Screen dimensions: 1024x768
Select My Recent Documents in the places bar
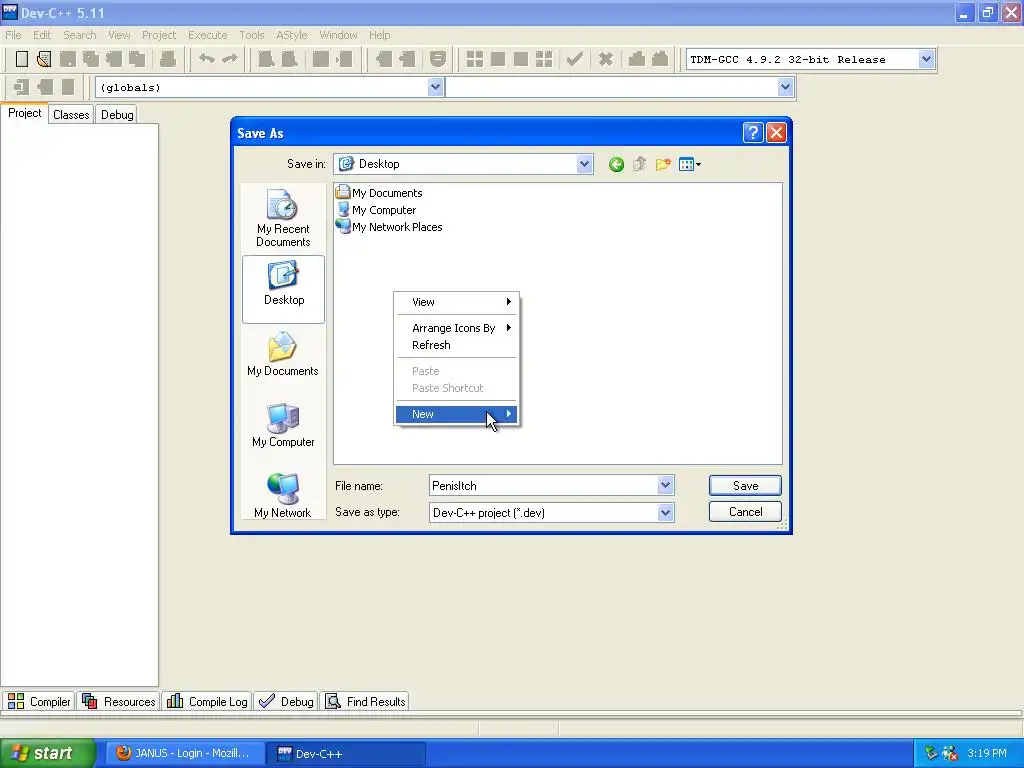click(283, 218)
